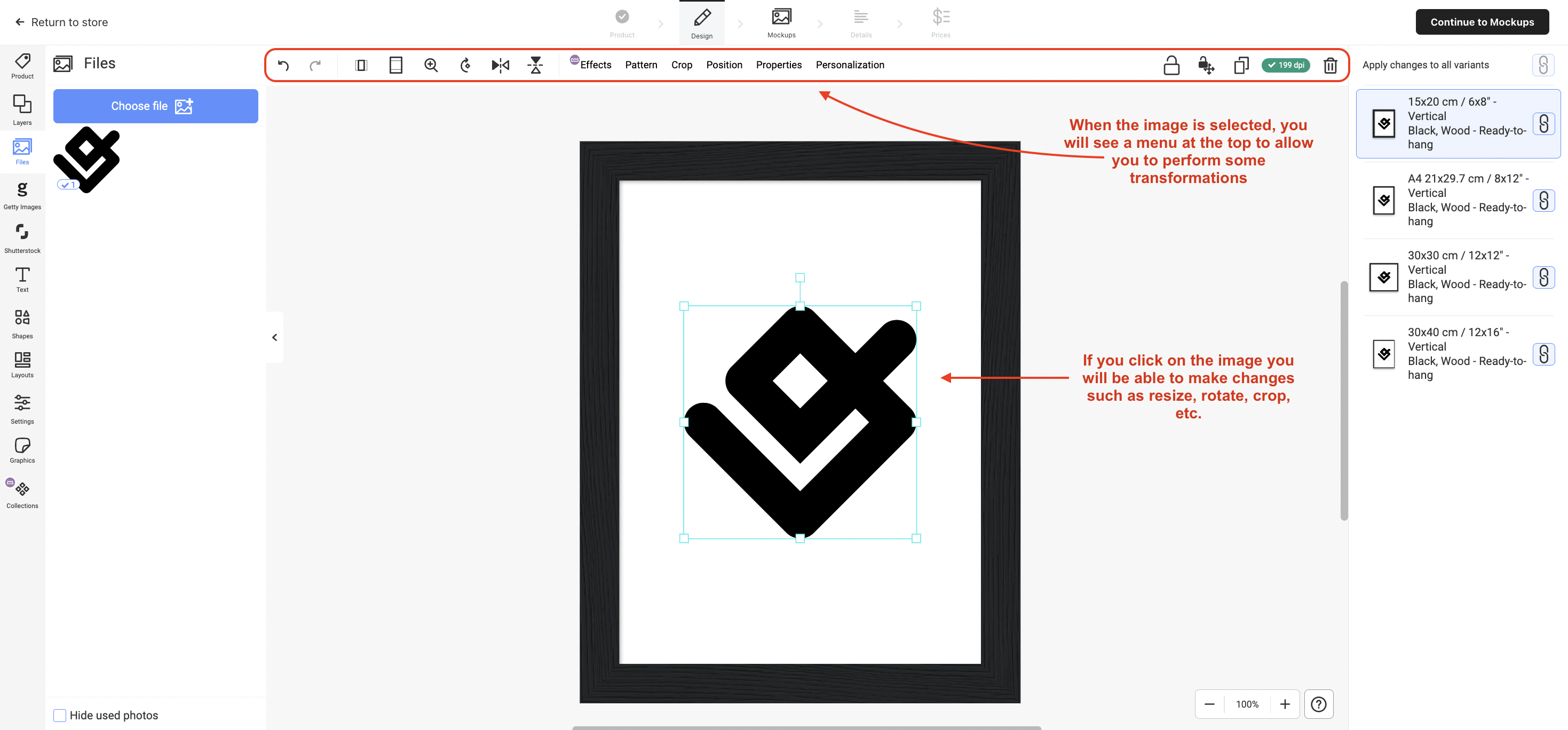Click the zoom-in magnifier toolbar icon

tap(431, 65)
